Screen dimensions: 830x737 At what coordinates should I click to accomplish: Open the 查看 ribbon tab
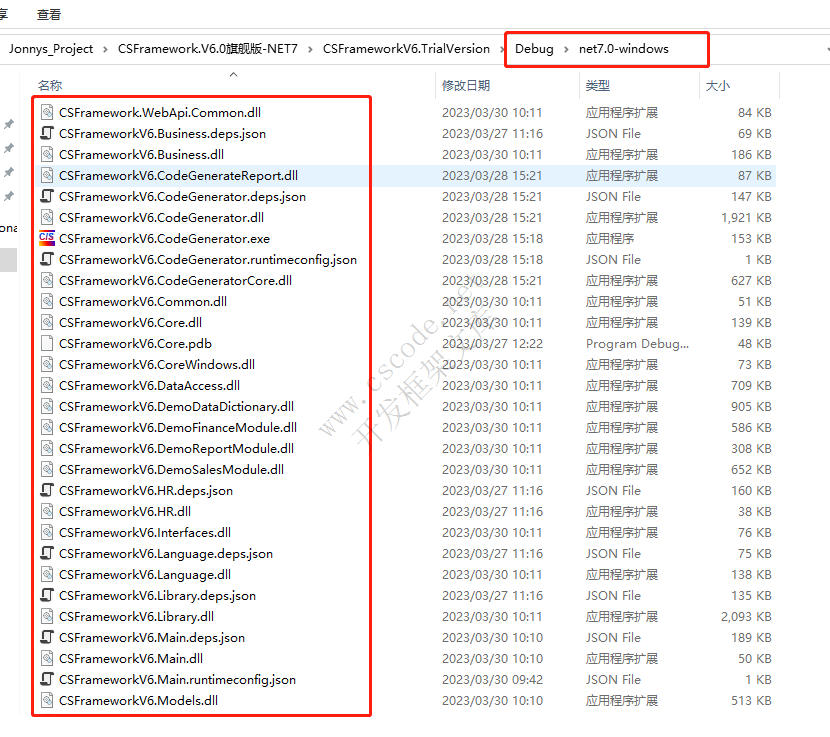pyautogui.click(x=49, y=15)
